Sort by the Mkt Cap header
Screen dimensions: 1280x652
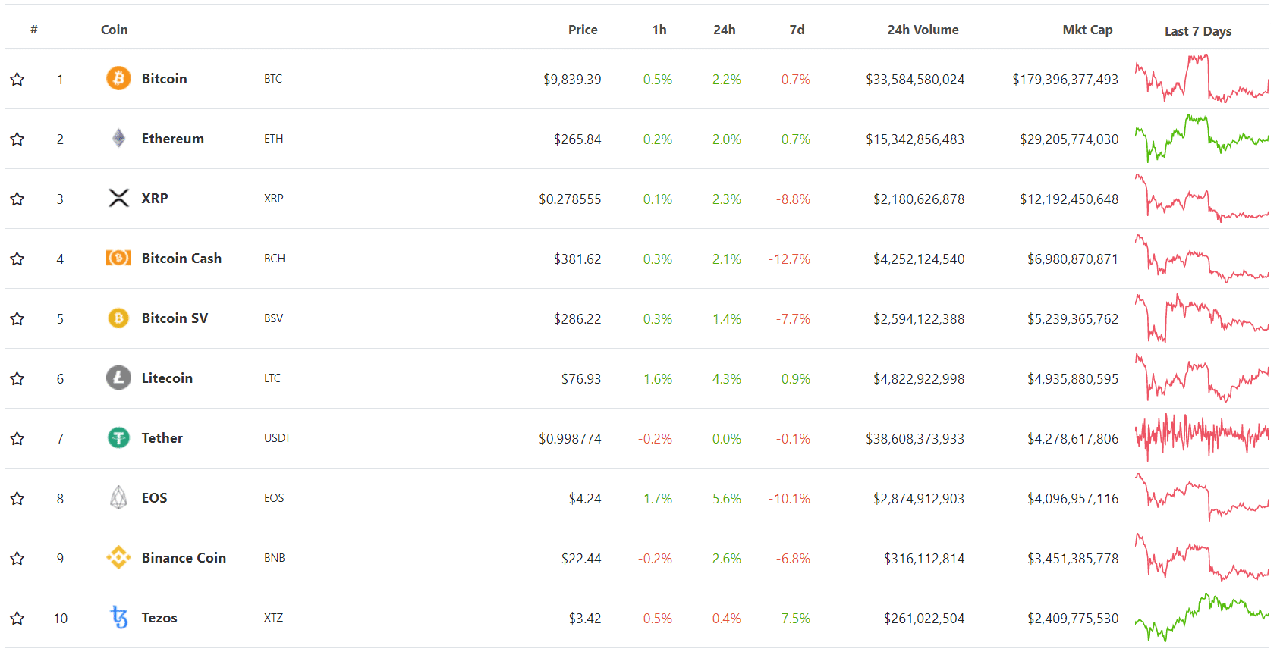pos(1088,30)
